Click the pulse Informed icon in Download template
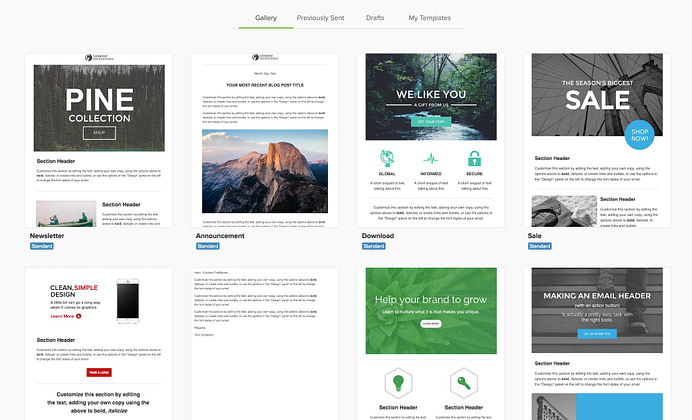The height and width of the screenshot is (420, 692). pos(431,158)
